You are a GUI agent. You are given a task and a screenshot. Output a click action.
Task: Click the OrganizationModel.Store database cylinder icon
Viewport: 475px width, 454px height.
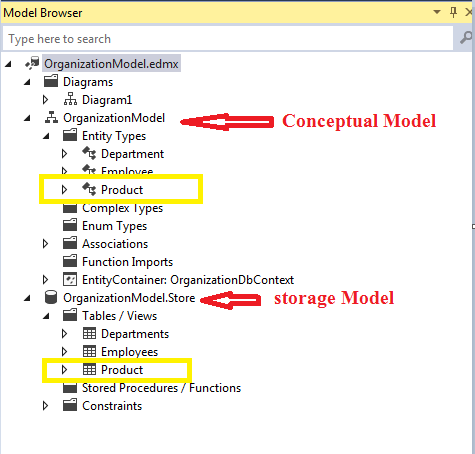click(51, 297)
